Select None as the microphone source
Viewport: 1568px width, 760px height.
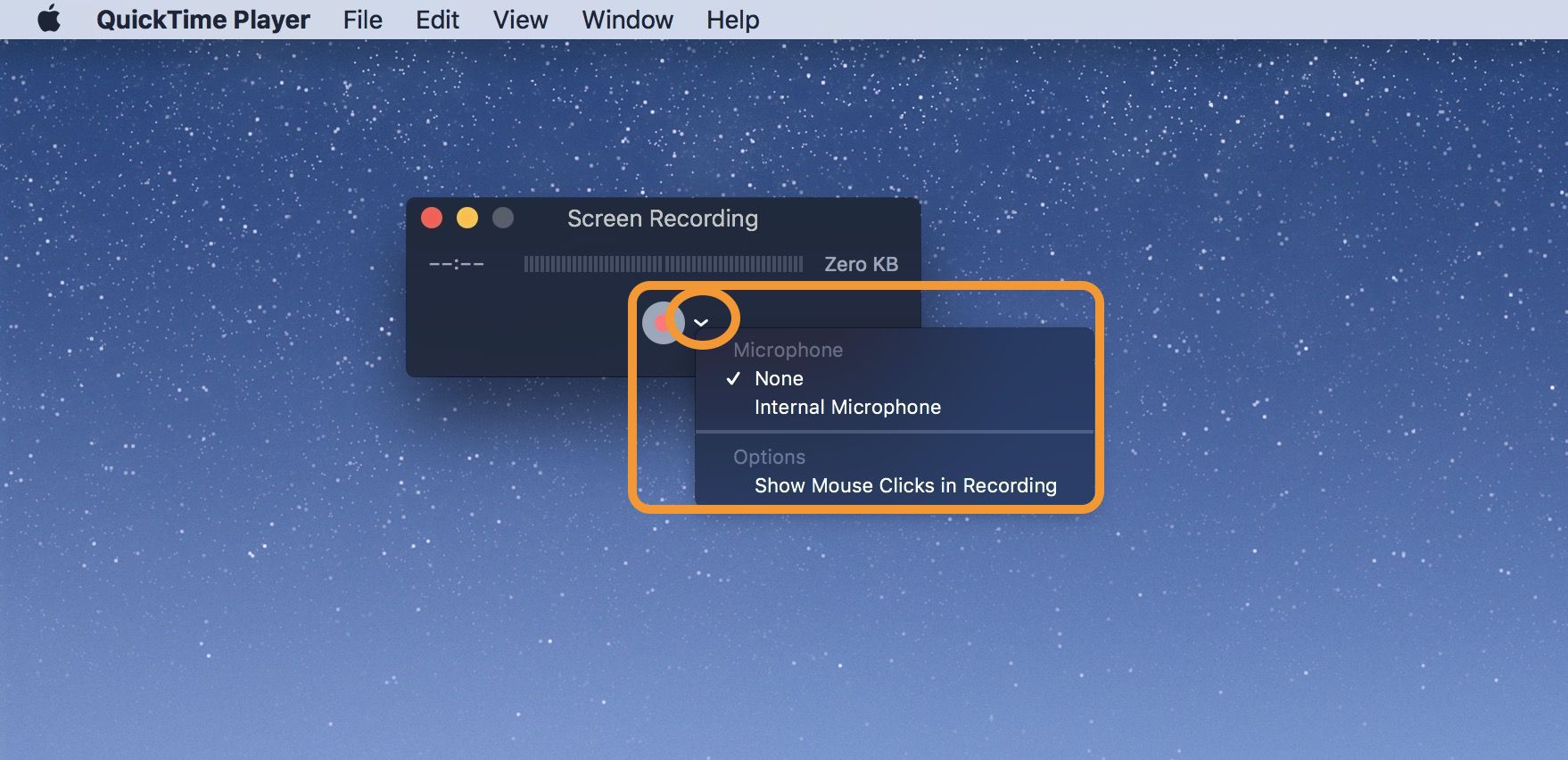[779, 378]
